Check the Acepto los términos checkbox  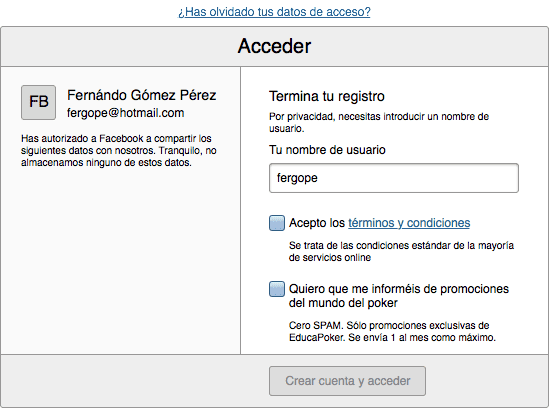click(277, 223)
